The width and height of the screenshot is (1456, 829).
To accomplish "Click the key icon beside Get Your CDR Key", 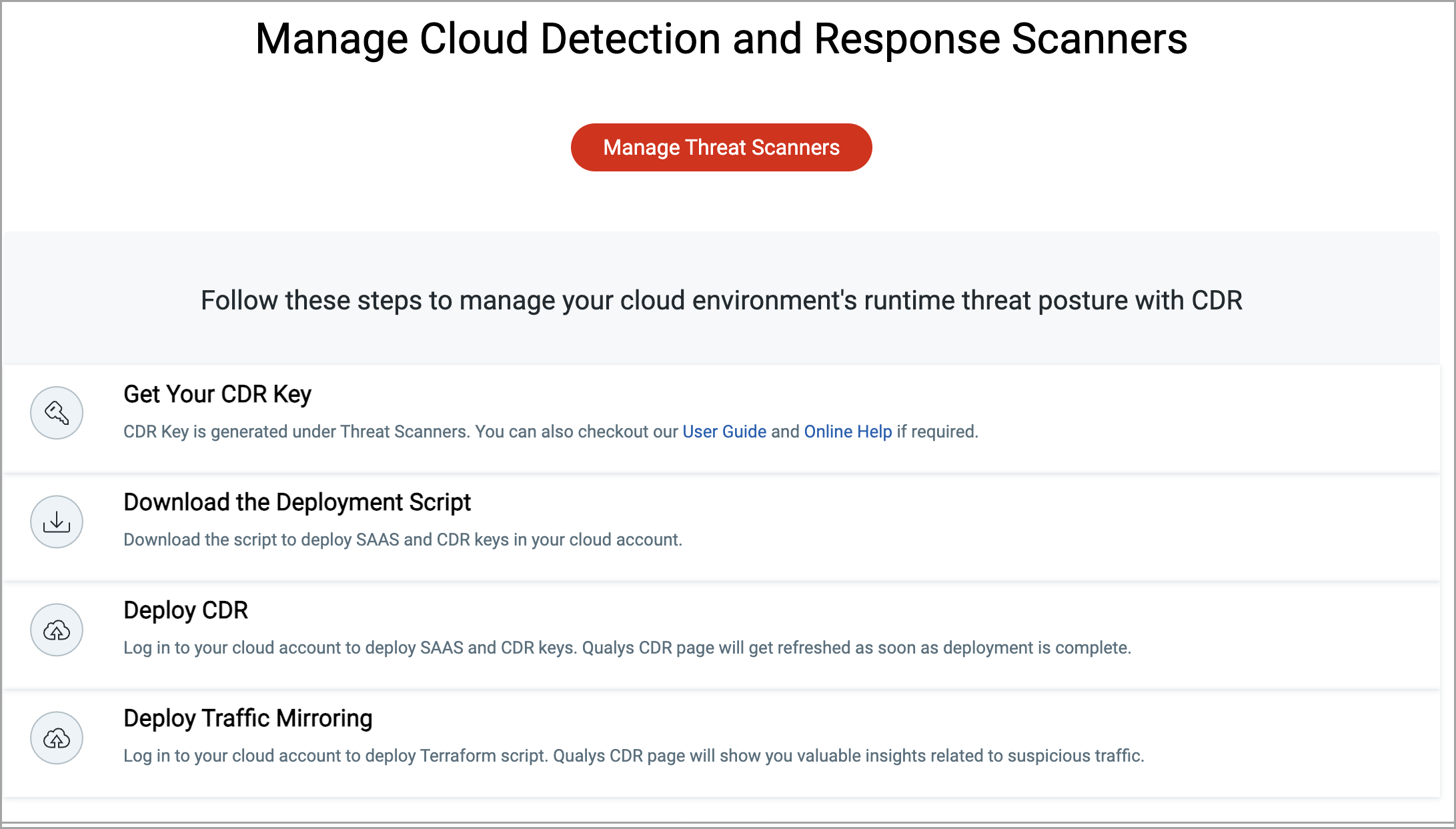I will [x=56, y=413].
